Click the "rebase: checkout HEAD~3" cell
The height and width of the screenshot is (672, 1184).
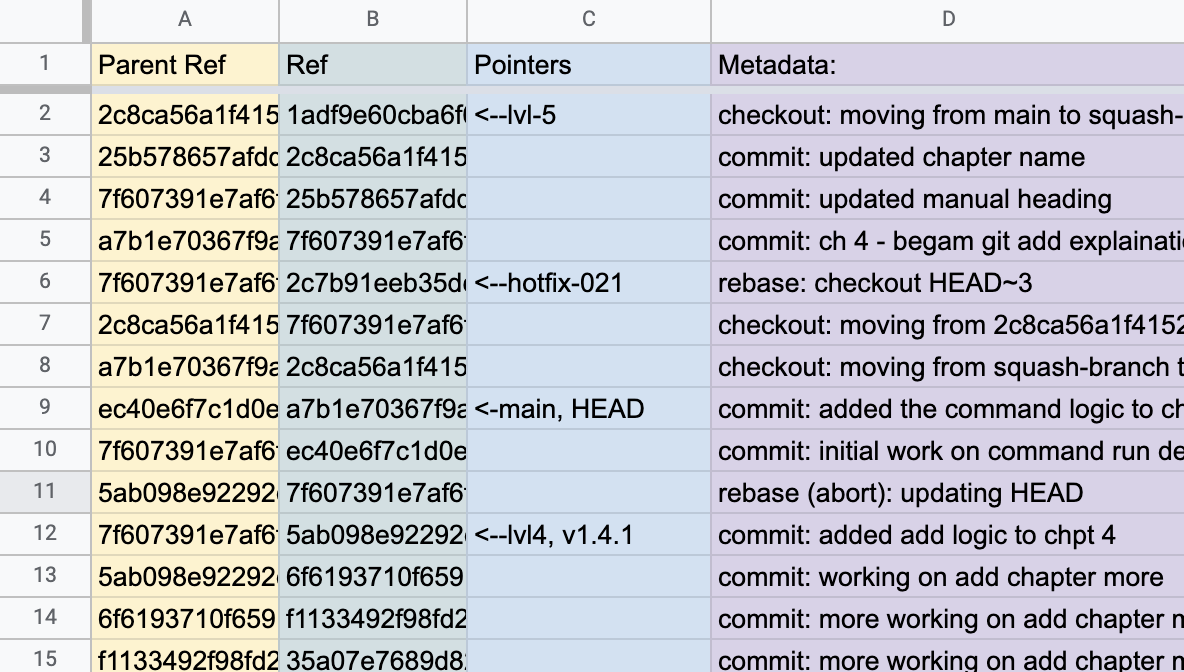point(947,283)
